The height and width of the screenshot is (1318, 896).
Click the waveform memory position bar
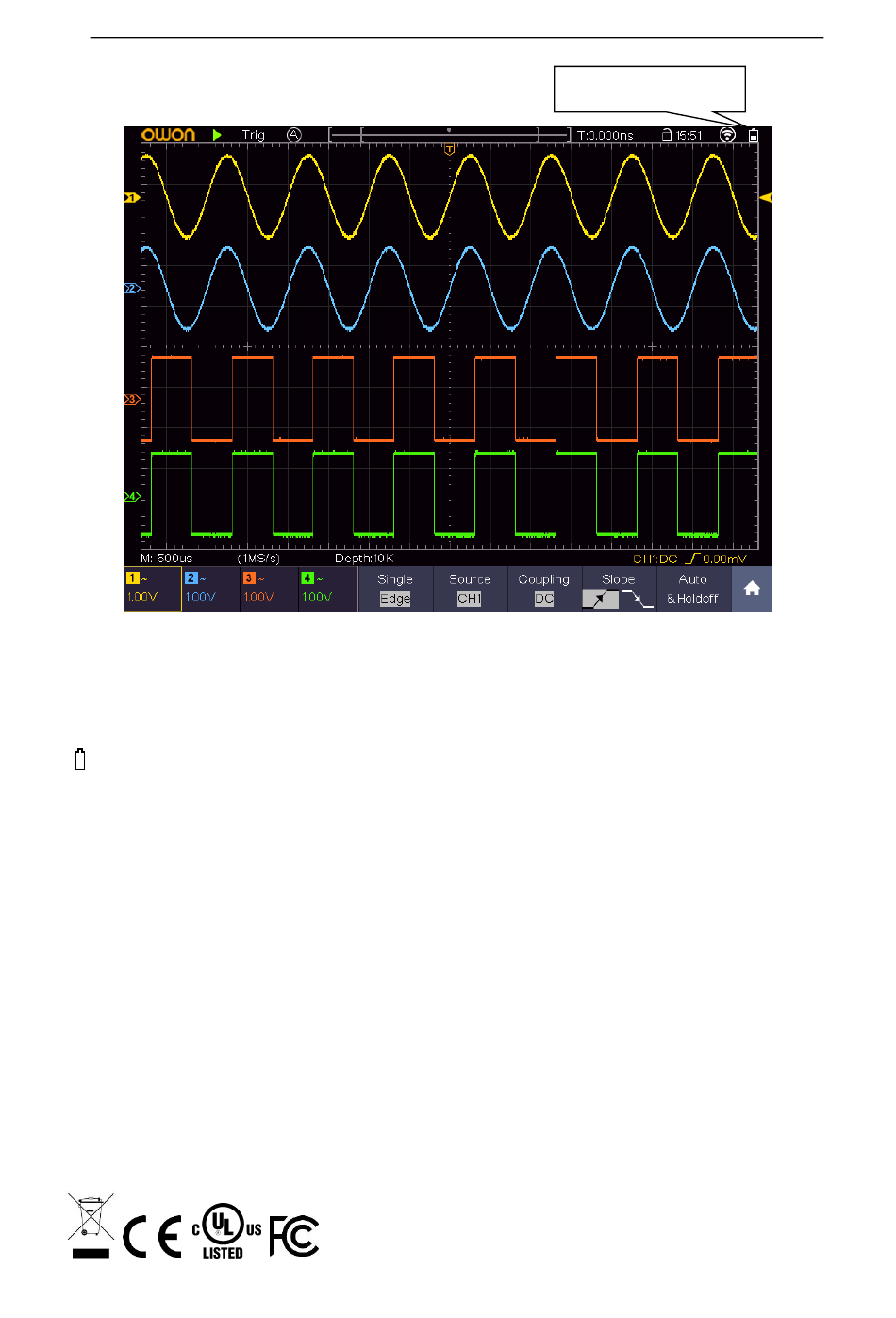click(450, 135)
